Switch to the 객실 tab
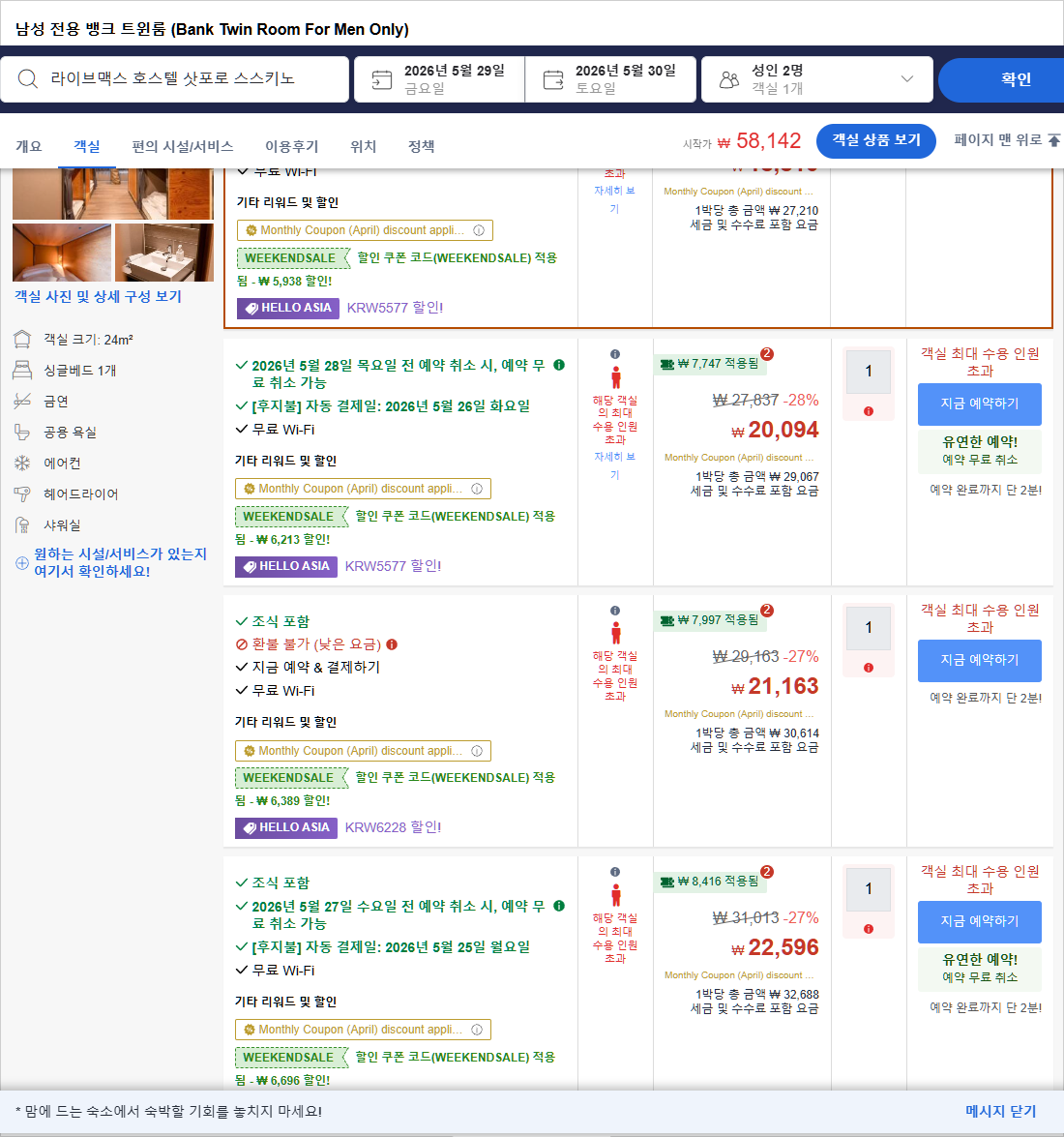Image resolution: width=1064 pixels, height=1137 pixels. [87, 146]
